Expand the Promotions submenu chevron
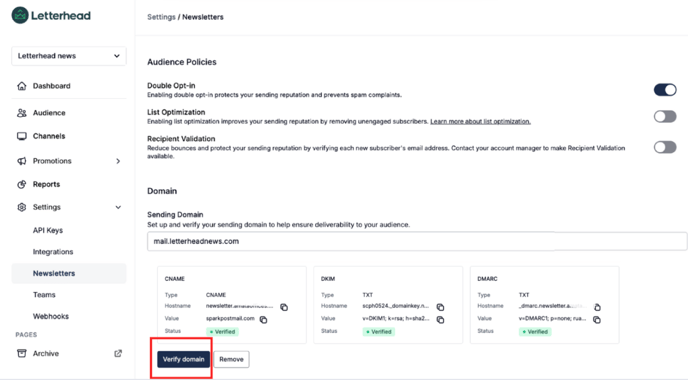Viewport: 688px width, 380px height. point(118,161)
